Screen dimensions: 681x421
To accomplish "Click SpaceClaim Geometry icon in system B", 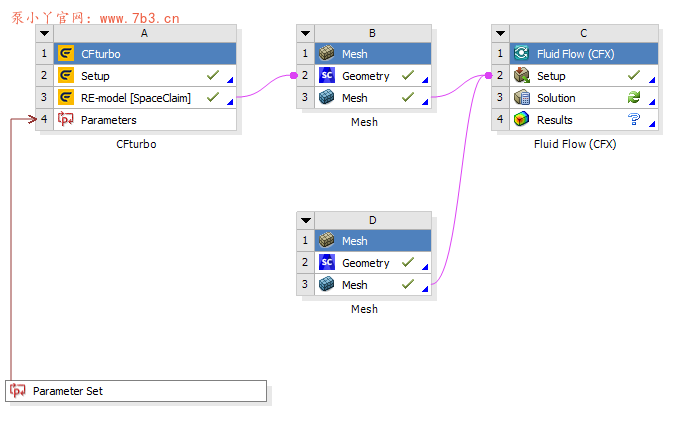I will tap(327, 75).
